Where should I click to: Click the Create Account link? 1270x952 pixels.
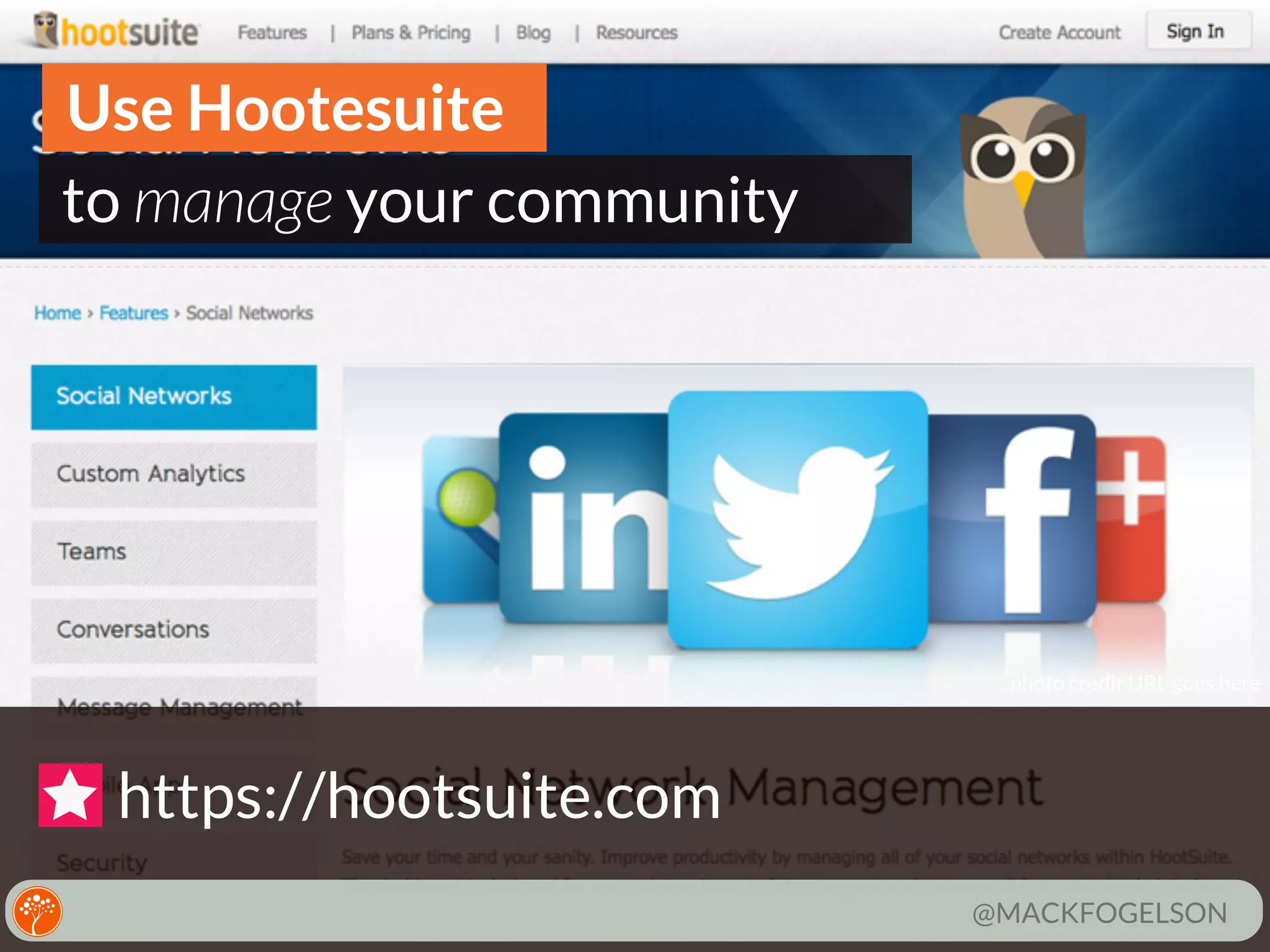(x=1060, y=32)
